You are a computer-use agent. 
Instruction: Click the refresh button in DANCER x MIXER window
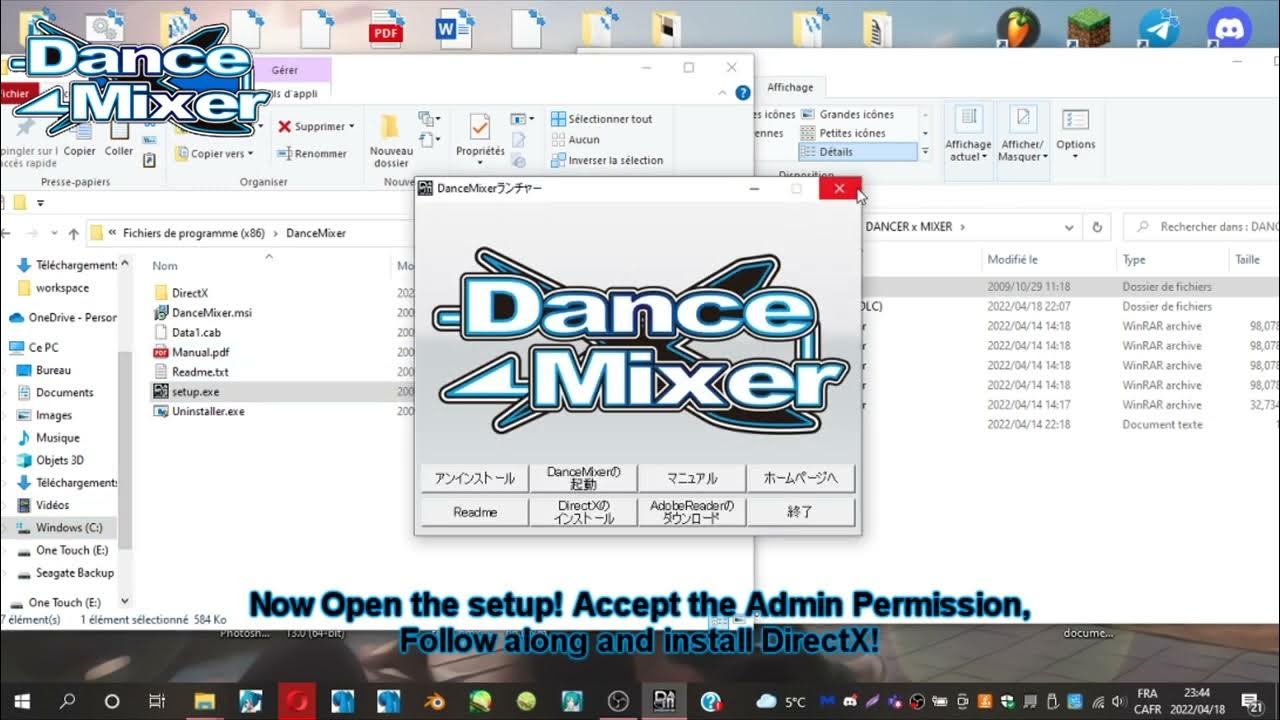1097,227
